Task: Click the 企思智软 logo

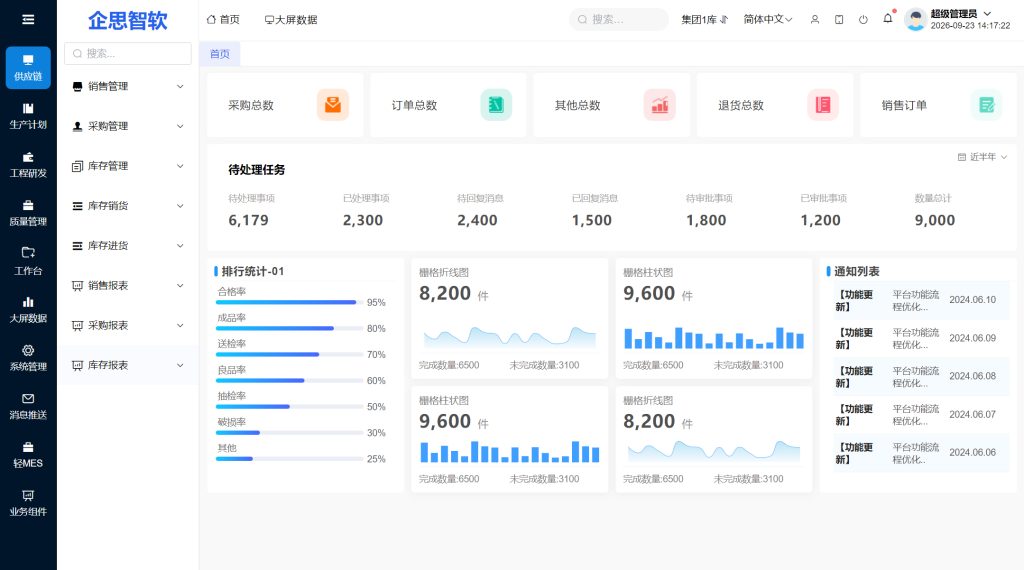Action: tap(128, 20)
